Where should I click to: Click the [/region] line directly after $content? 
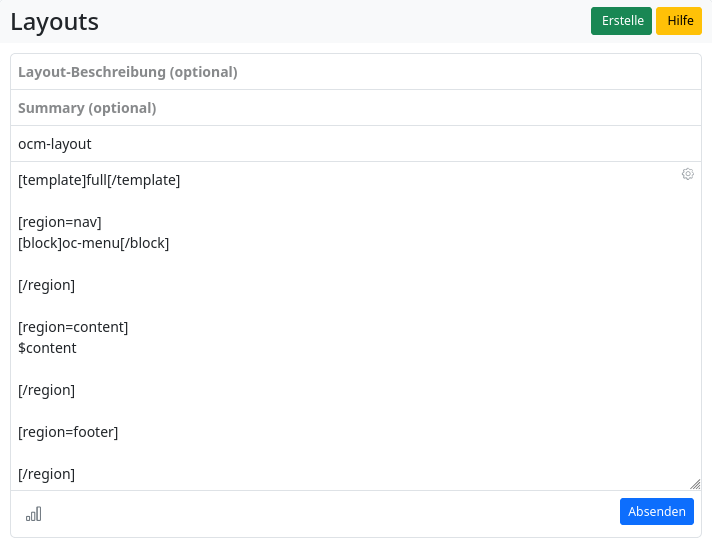(x=46, y=390)
